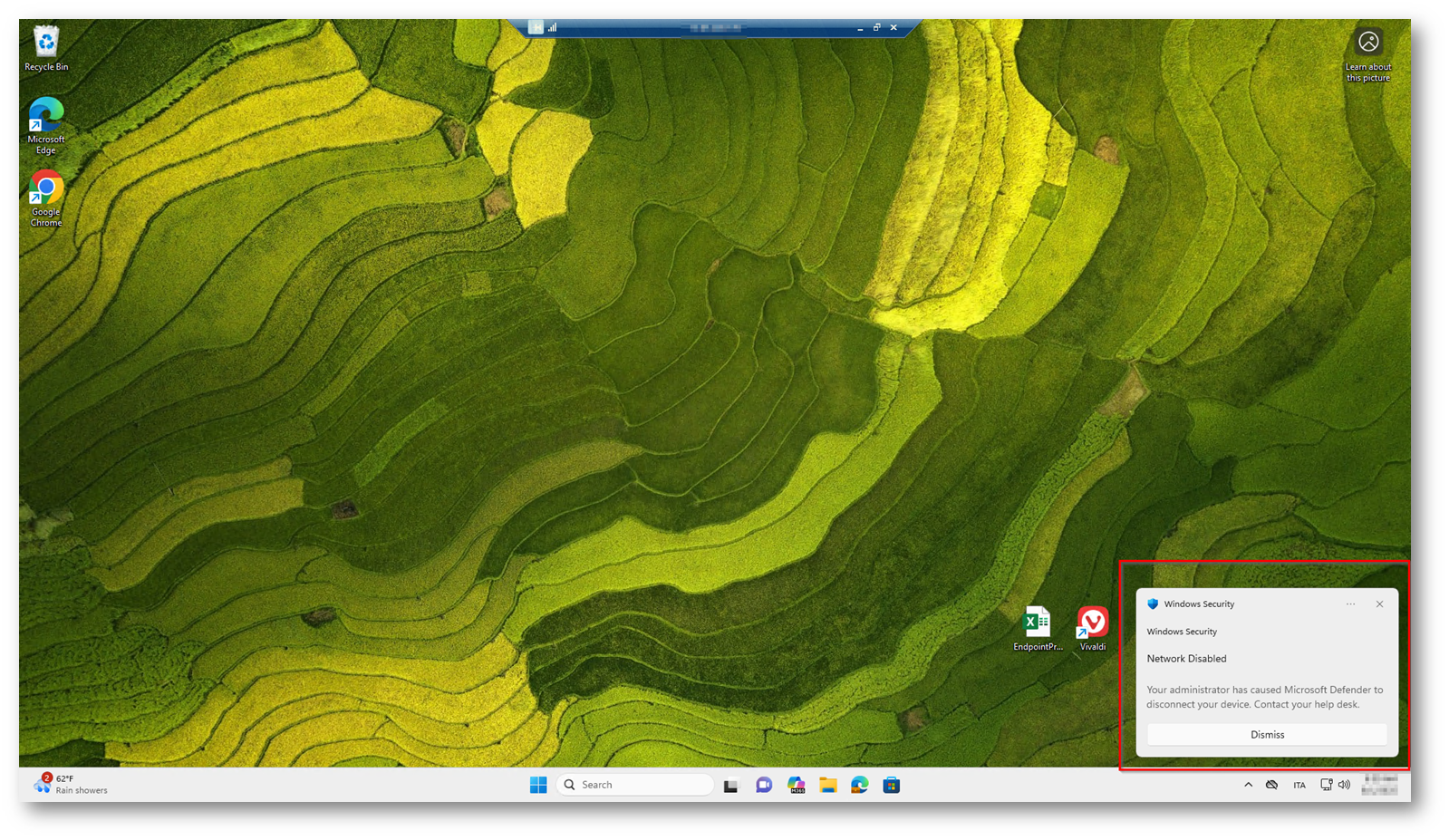Open File Explorer from the taskbar
The width and height of the screenshot is (1449, 840).
[827, 785]
